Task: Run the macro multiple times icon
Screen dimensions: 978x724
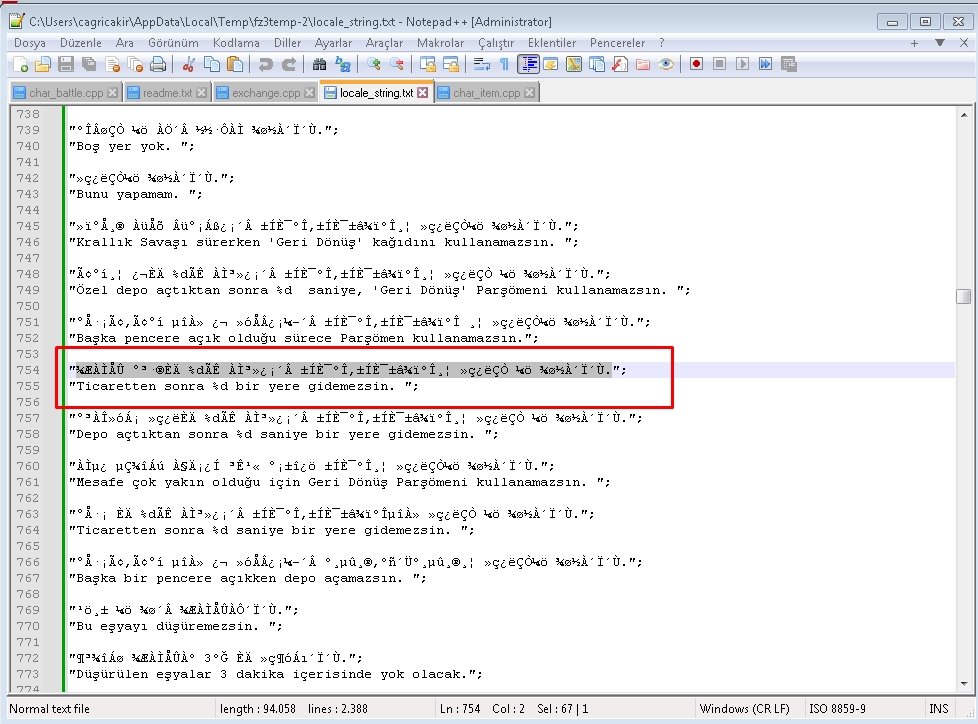Action: click(x=766, y=64)
